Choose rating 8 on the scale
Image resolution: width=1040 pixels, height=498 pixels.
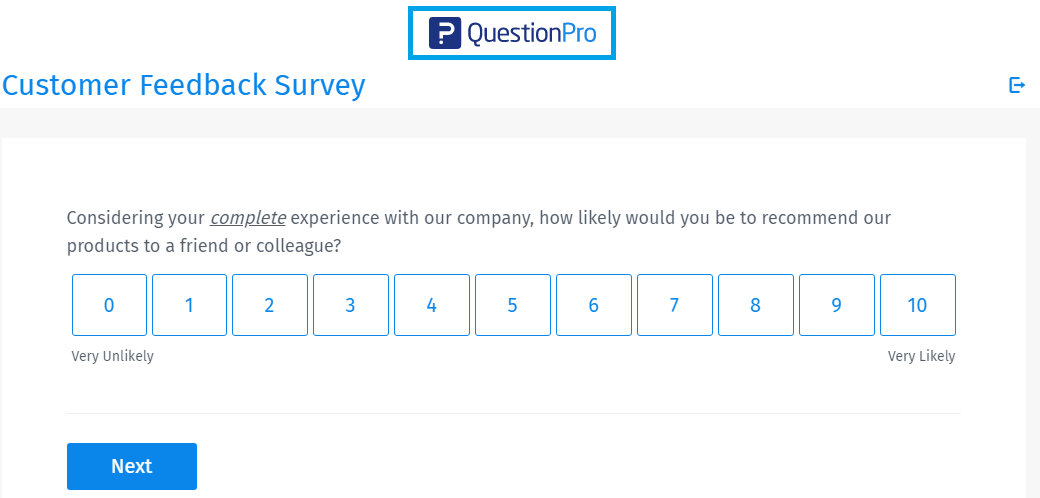tap(756, 305)
